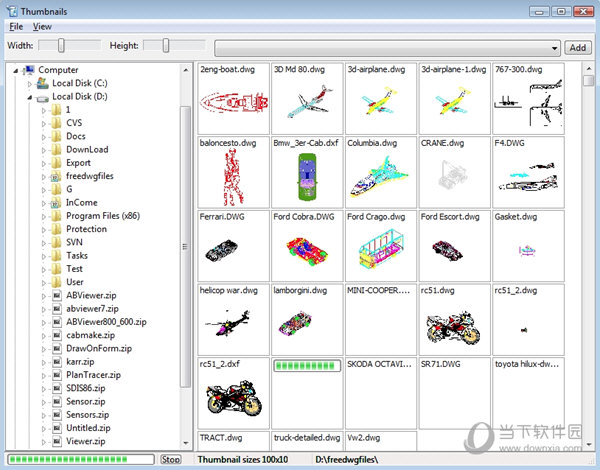Click the folder icon named 1
Viewport: 600px width, 470px height.
pos(56,110)
